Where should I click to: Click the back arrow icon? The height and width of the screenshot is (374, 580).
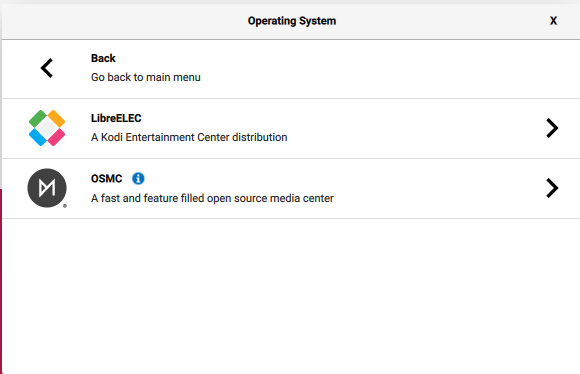(x=47, y=68)
